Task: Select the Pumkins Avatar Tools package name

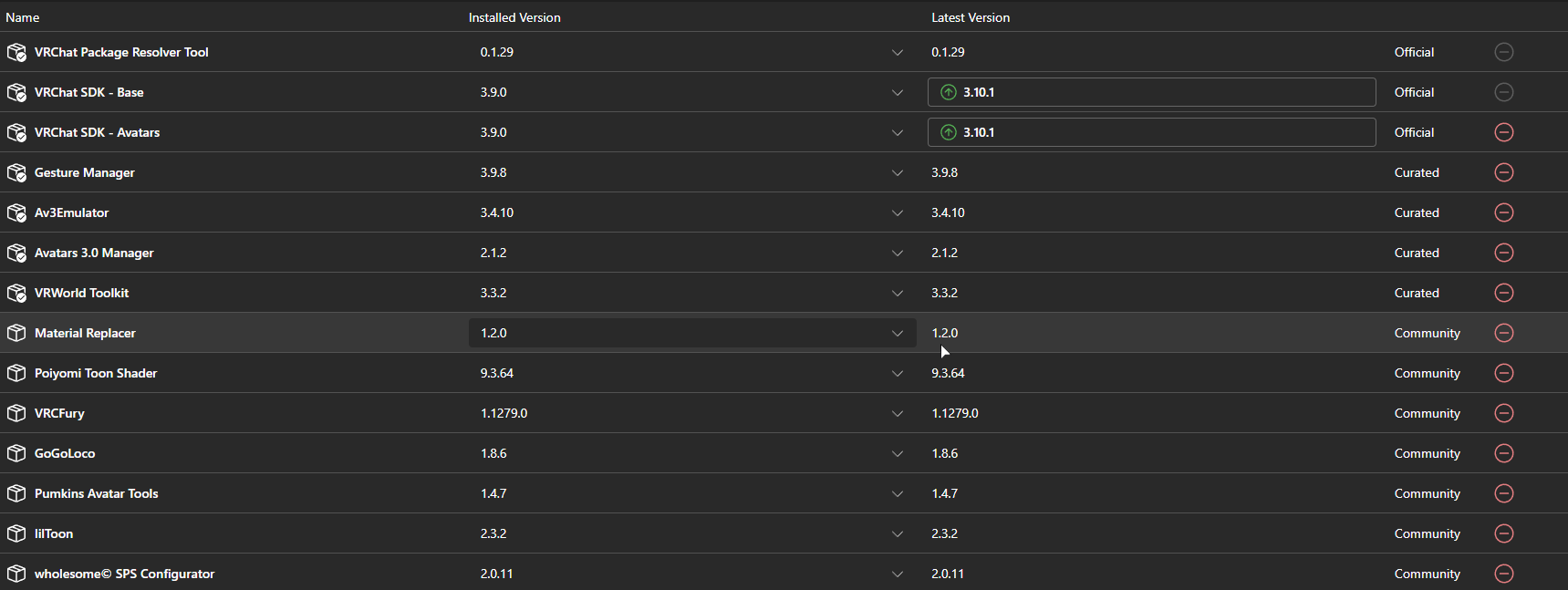Action: [x=97, y=493]
